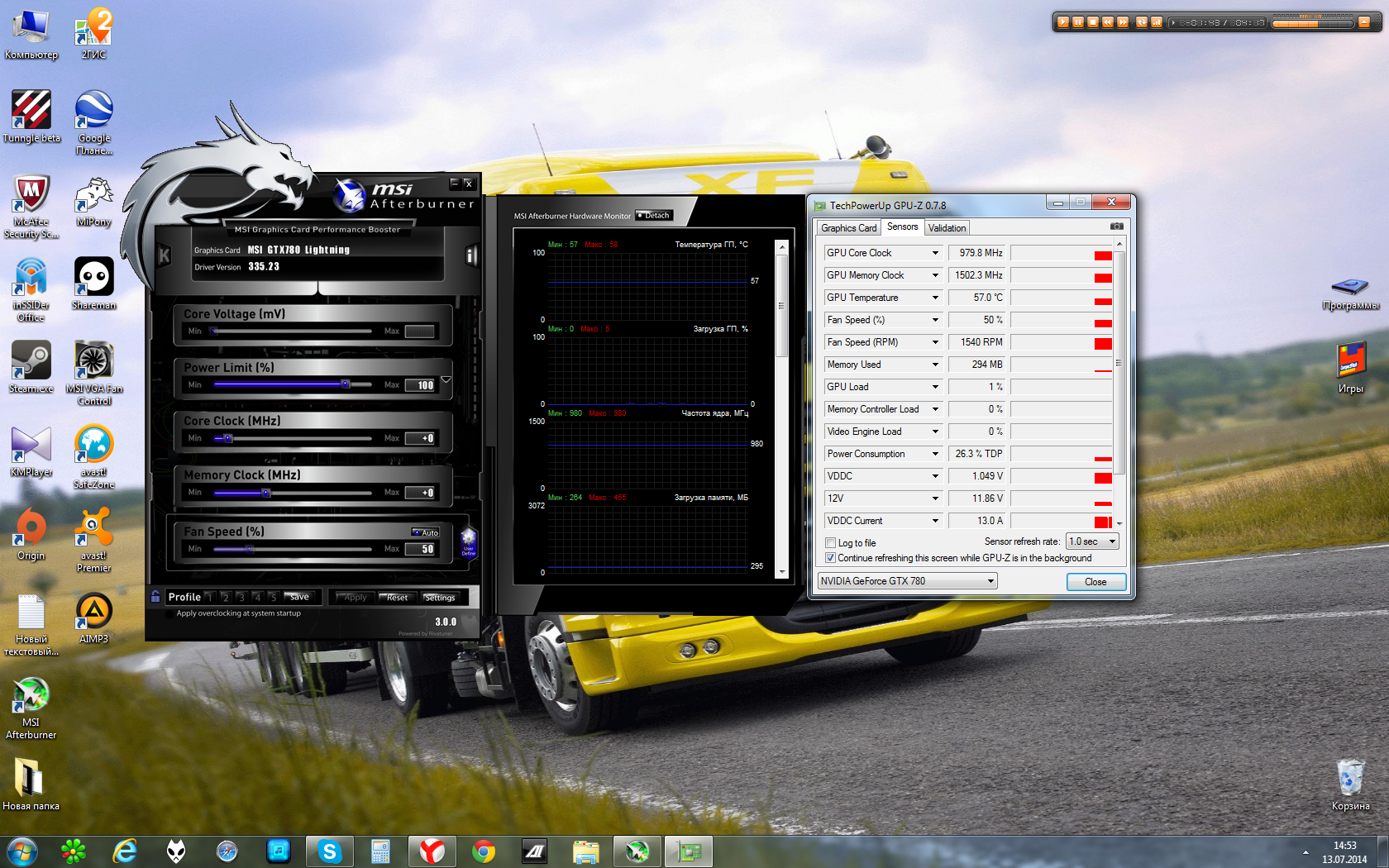Click the play button in the desktop player widget

click(1063, 22)
